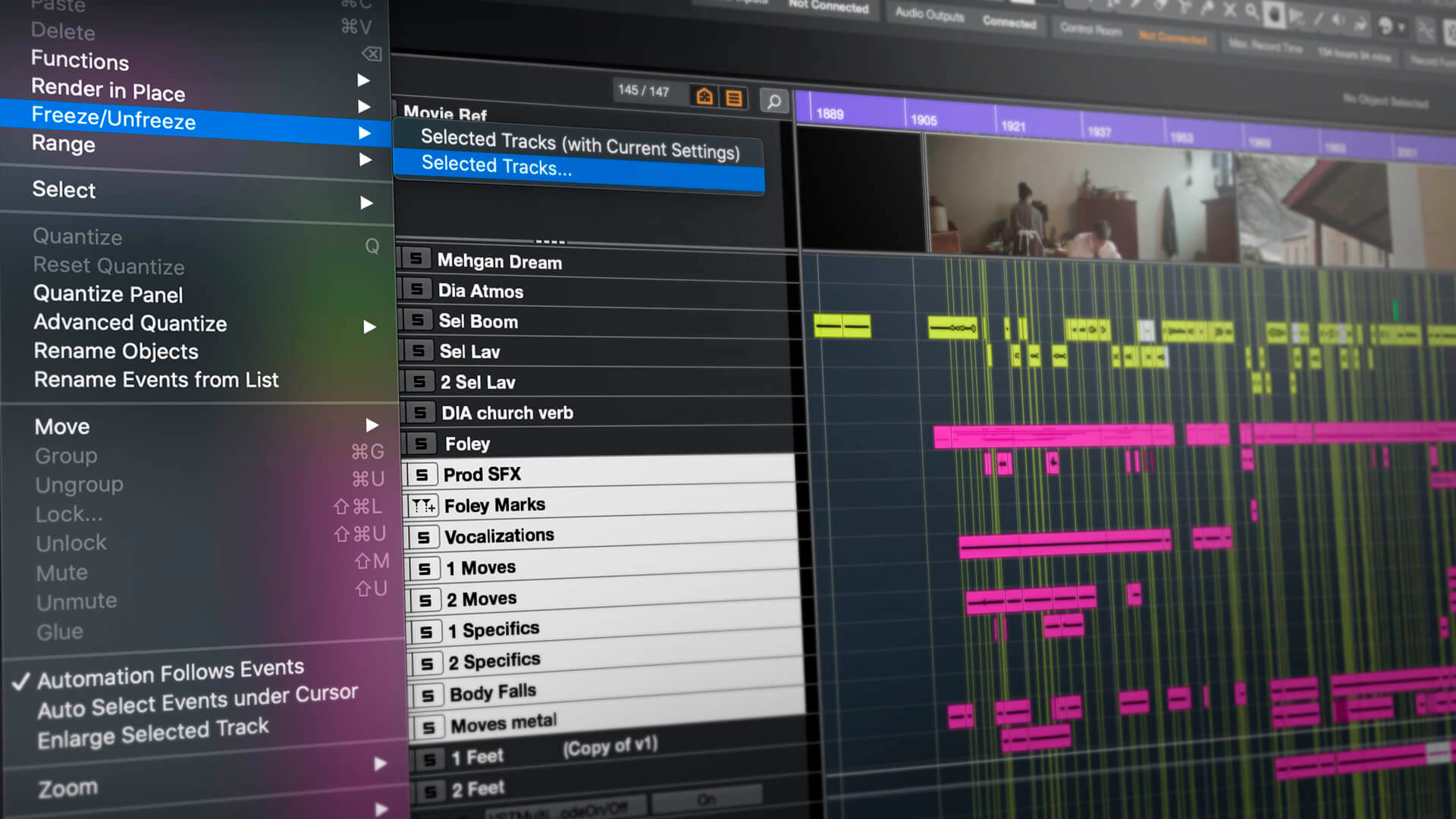Select the Foley Marks track name
Screen dimensions: 1456x819
(x=494, y=505)
